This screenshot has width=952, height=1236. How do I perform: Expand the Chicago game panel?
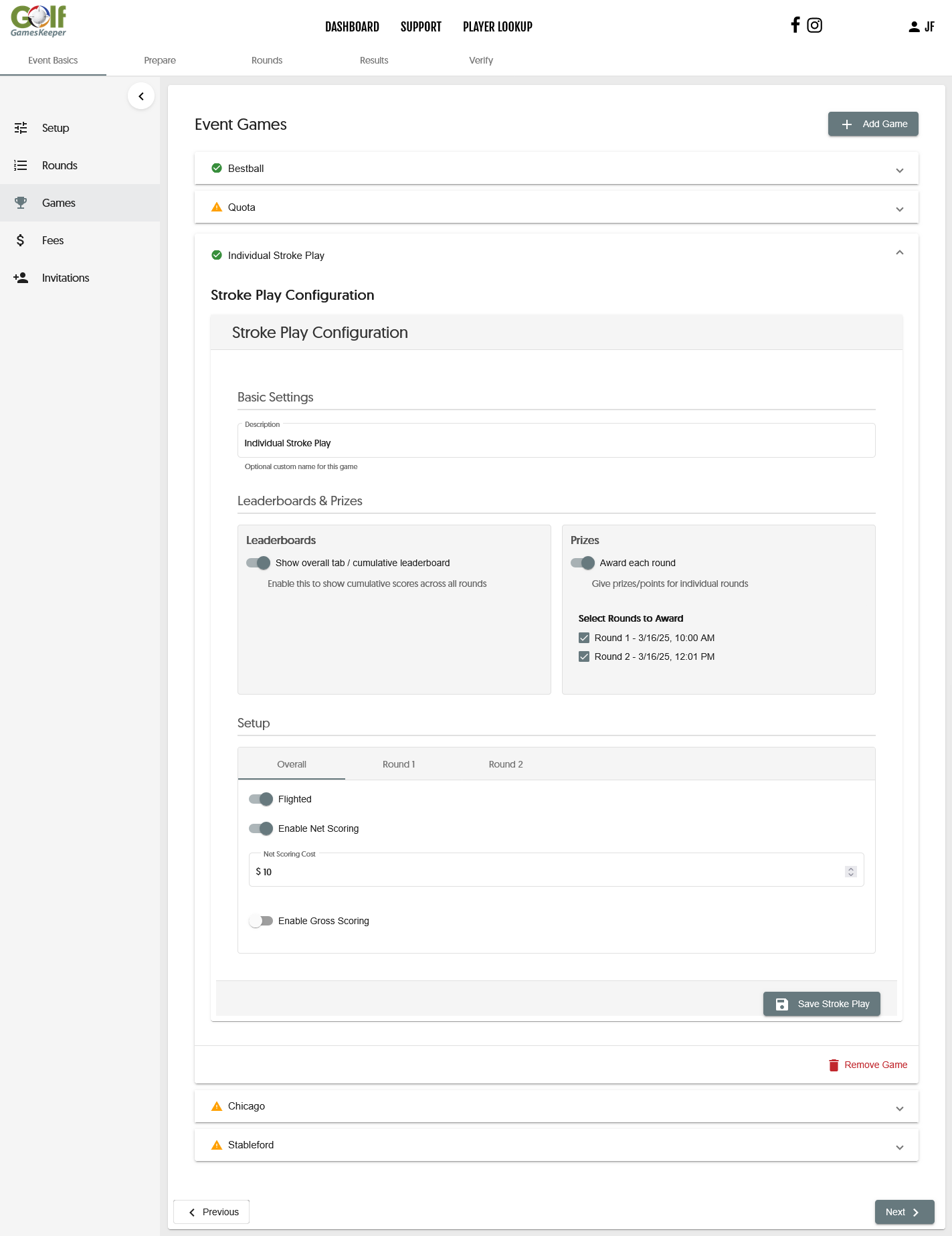click(x=899, y=1108)
